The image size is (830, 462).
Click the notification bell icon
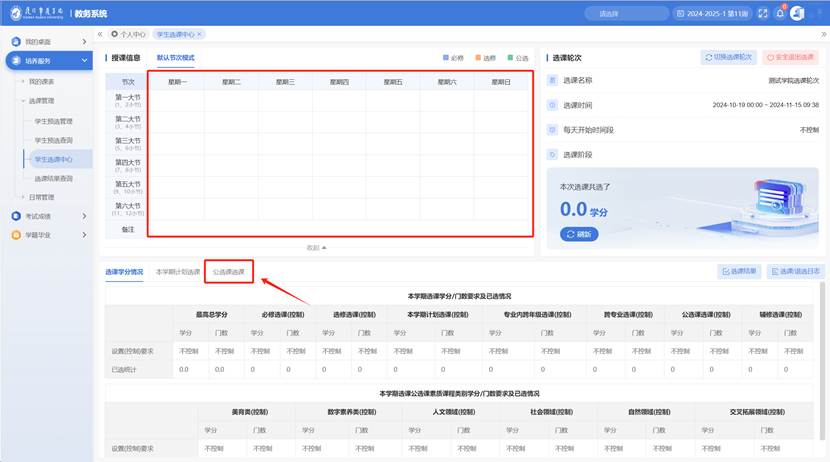tap(780, 13)
